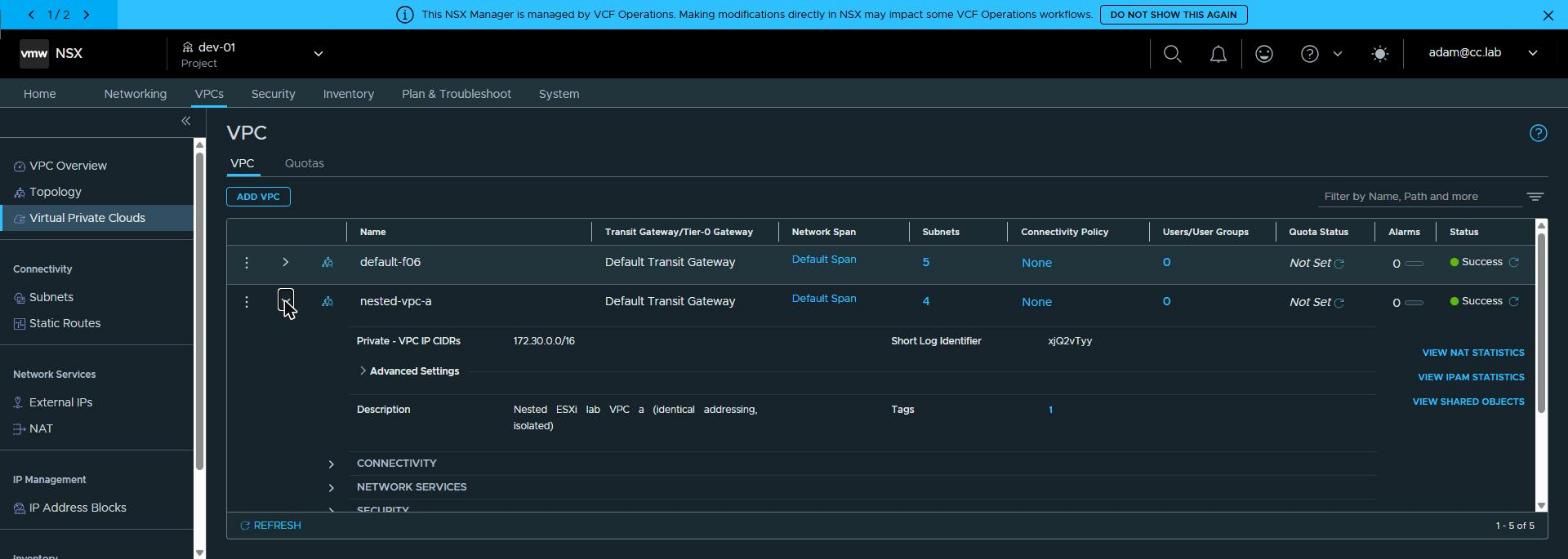Refresh status of nested-vpc-a row
The image size is (1568, 559).
click(1513, 301)
